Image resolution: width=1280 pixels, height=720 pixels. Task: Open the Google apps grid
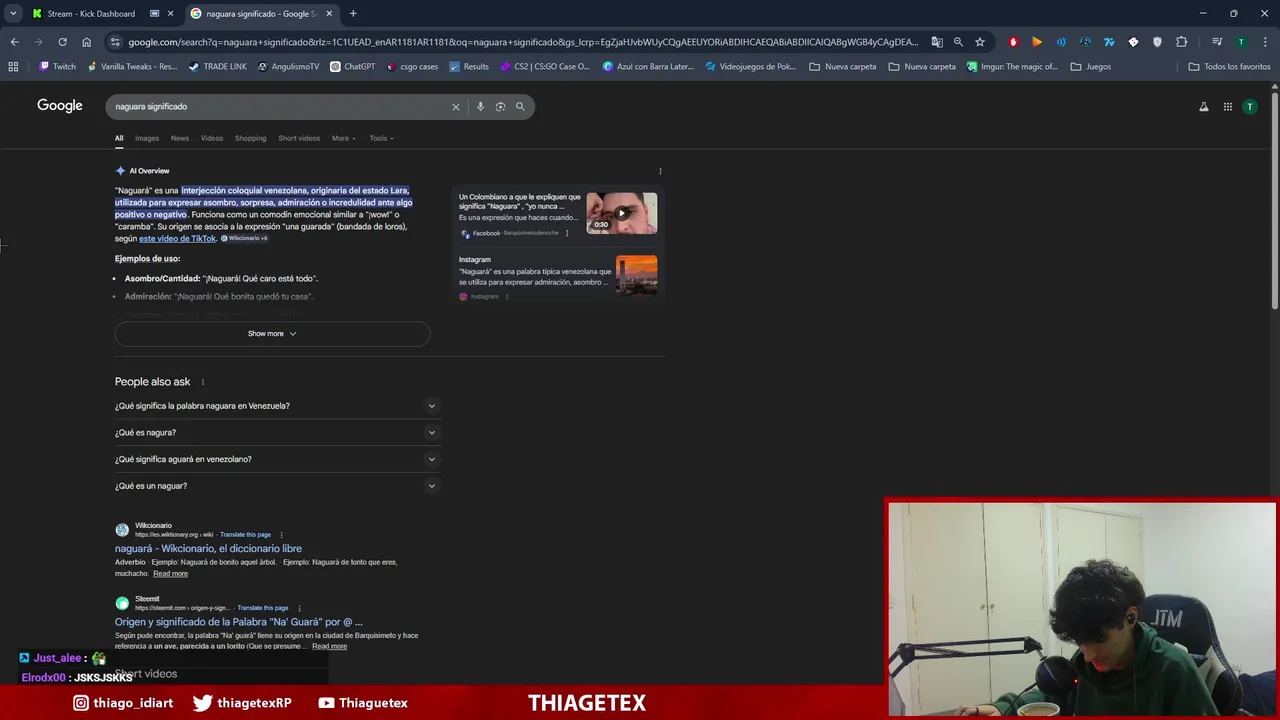pos(1227,107)
